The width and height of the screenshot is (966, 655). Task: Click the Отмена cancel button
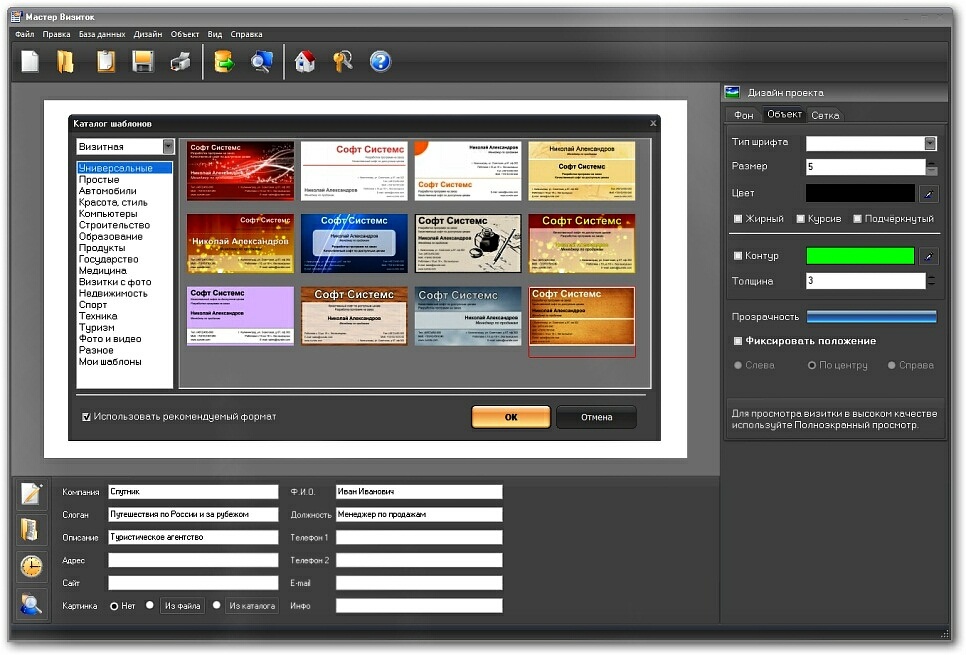(596, 417)
